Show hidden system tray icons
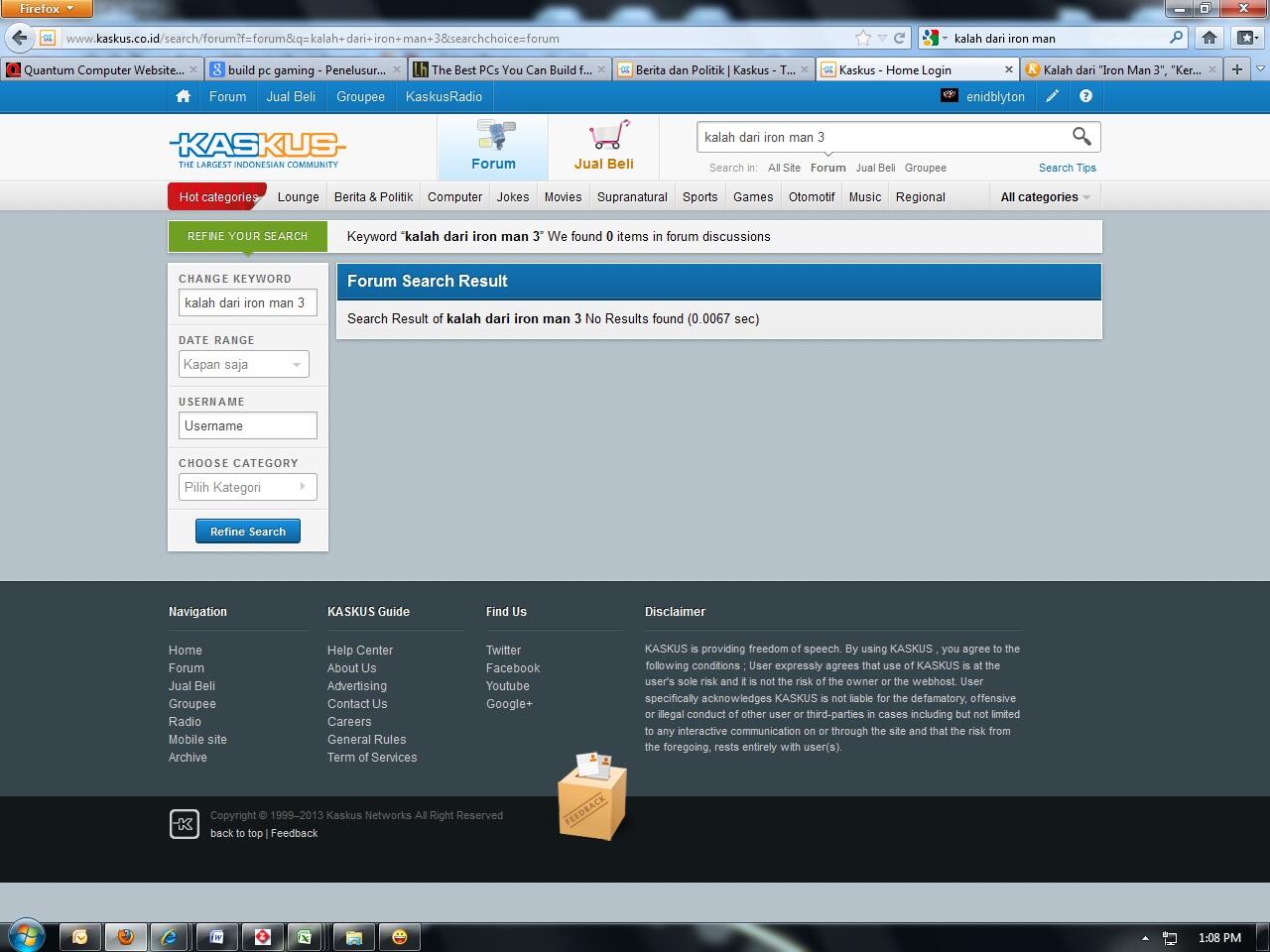The image size is (1270, 952). tap(1145, 937)
